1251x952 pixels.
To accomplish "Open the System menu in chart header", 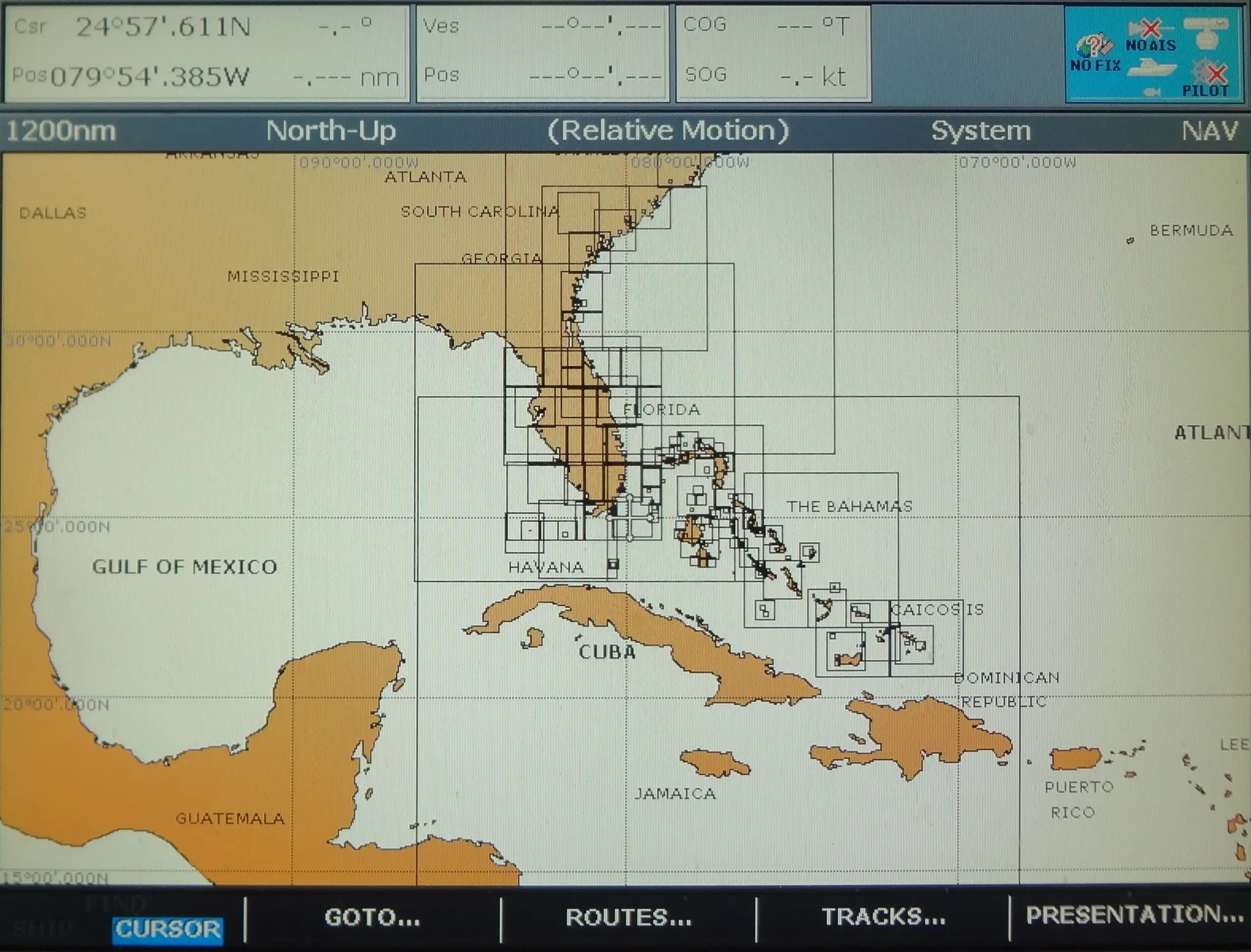I will (x=981, y=130).
